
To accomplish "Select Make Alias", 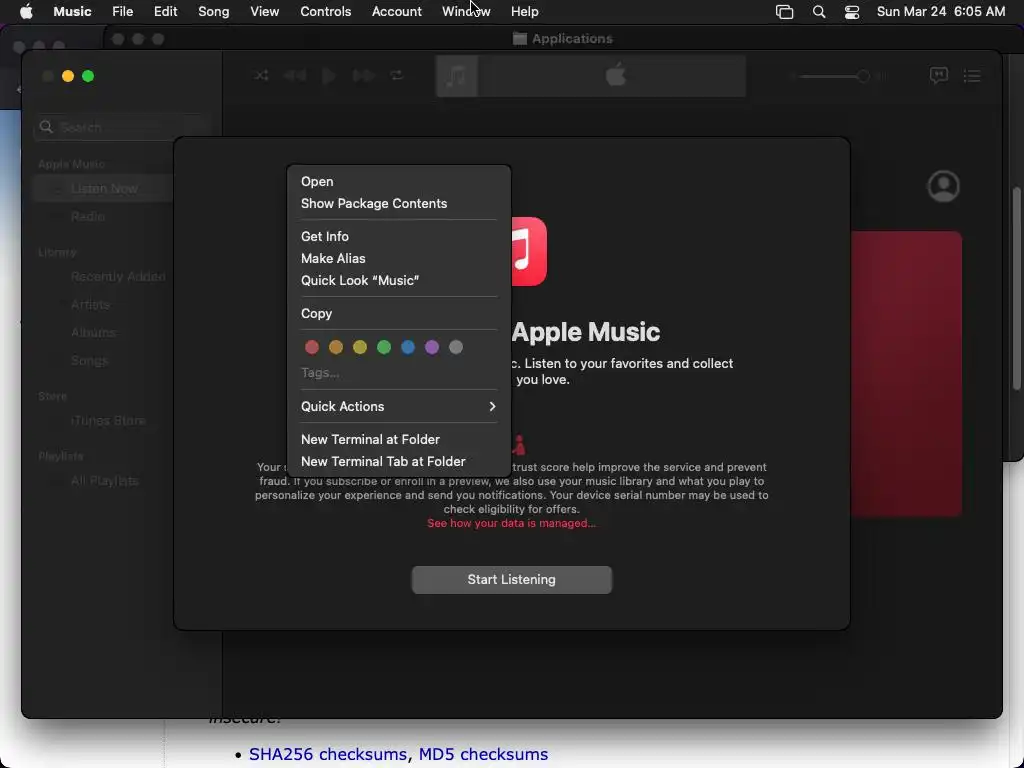I will click(398, 259).
